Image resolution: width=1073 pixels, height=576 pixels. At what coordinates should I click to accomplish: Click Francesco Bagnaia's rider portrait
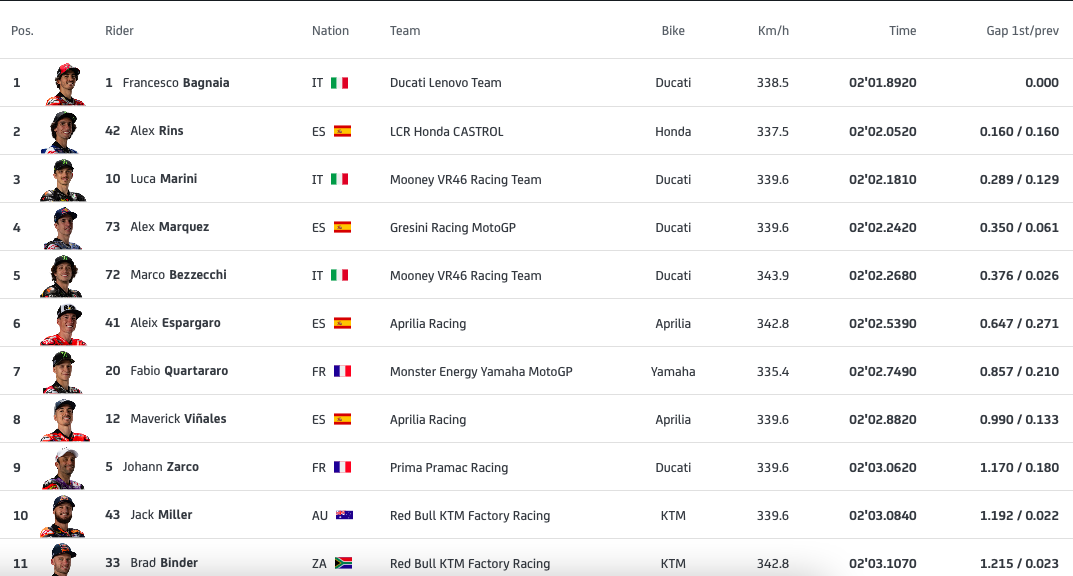pos(65,83)
